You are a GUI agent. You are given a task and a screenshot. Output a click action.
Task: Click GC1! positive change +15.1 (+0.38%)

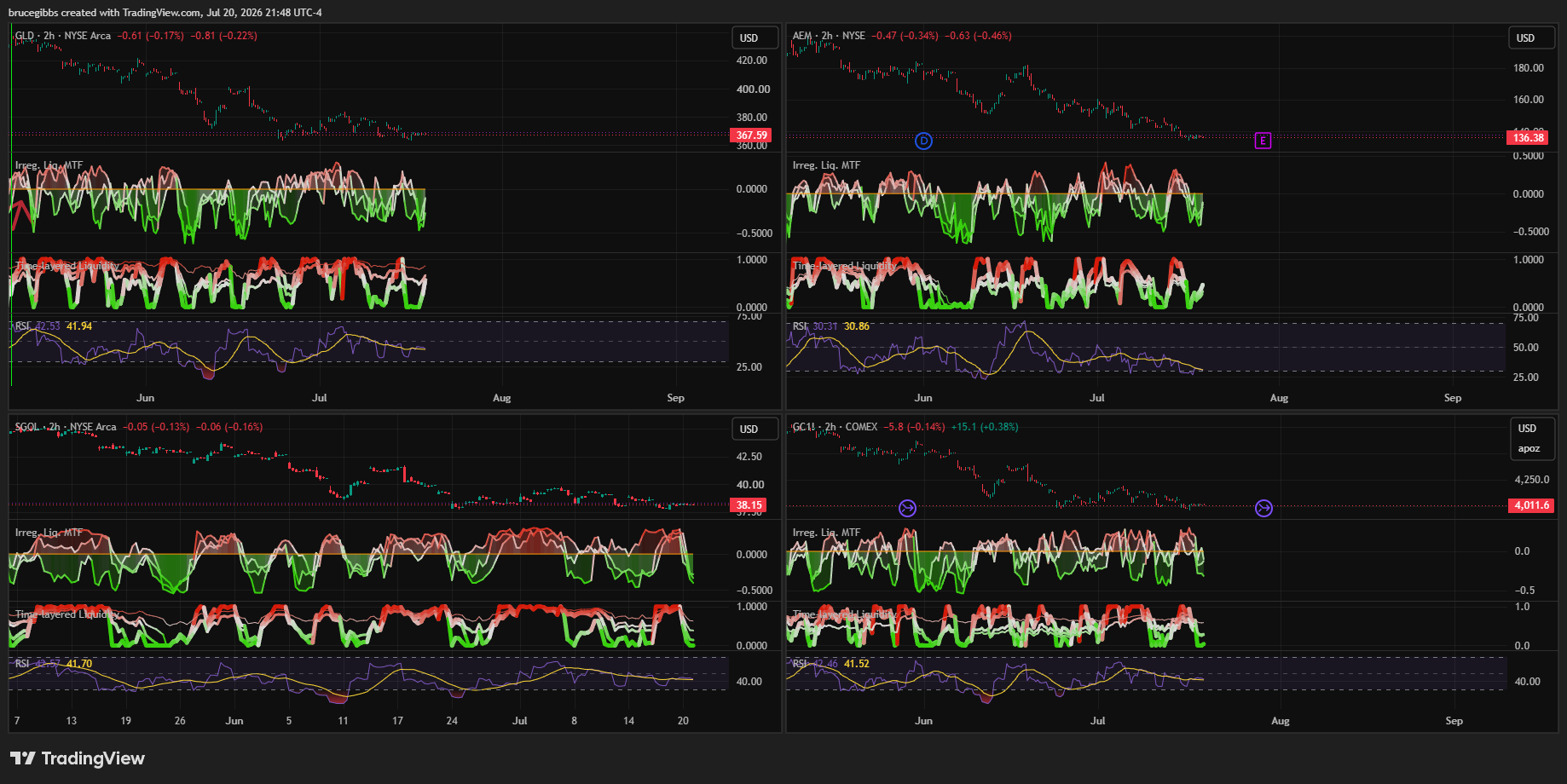pyautogui.click(x=985, y=427)
